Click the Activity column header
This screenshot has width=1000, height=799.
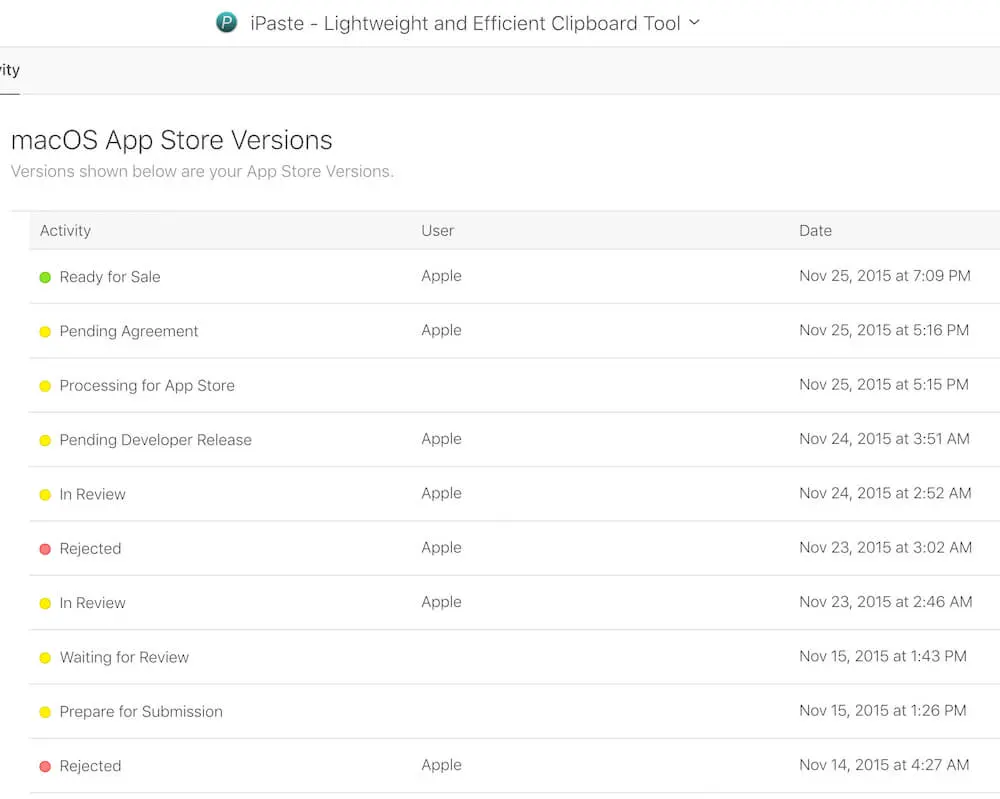coord(65,230)
